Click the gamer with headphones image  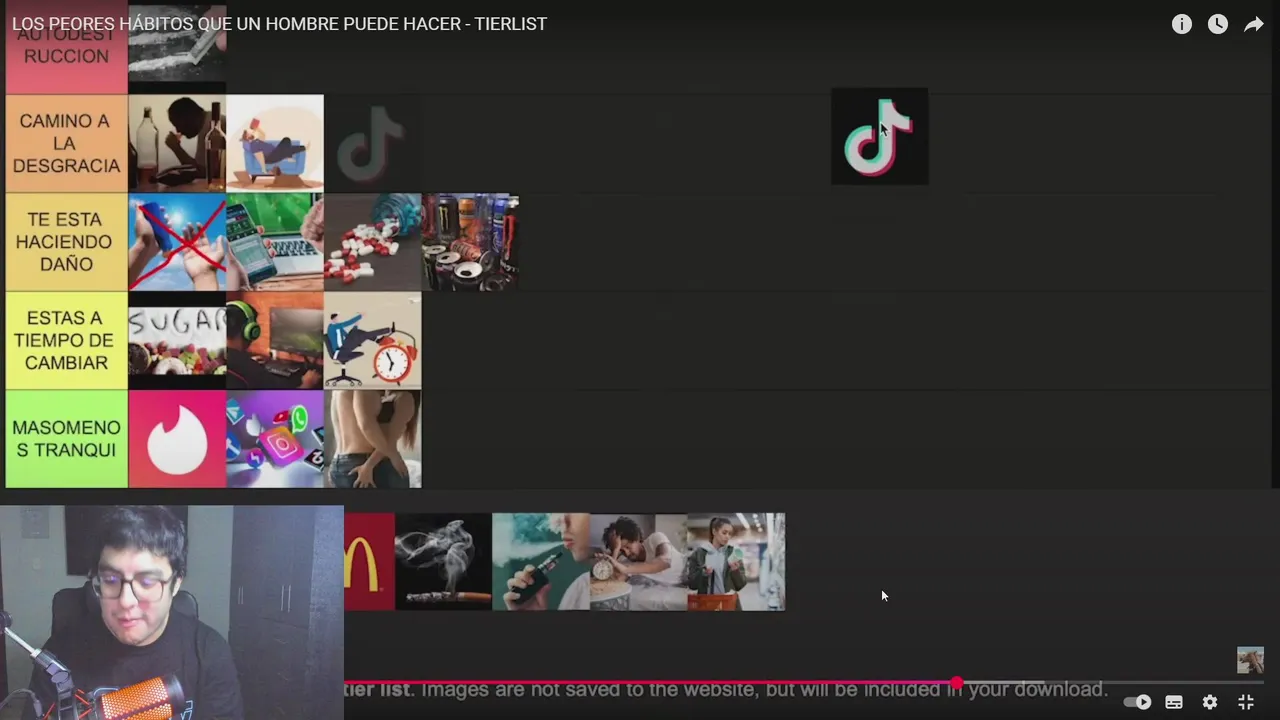coord(275,340)
